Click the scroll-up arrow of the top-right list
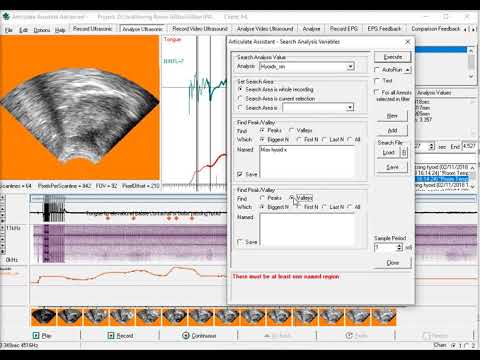 [x=471, y=50]
